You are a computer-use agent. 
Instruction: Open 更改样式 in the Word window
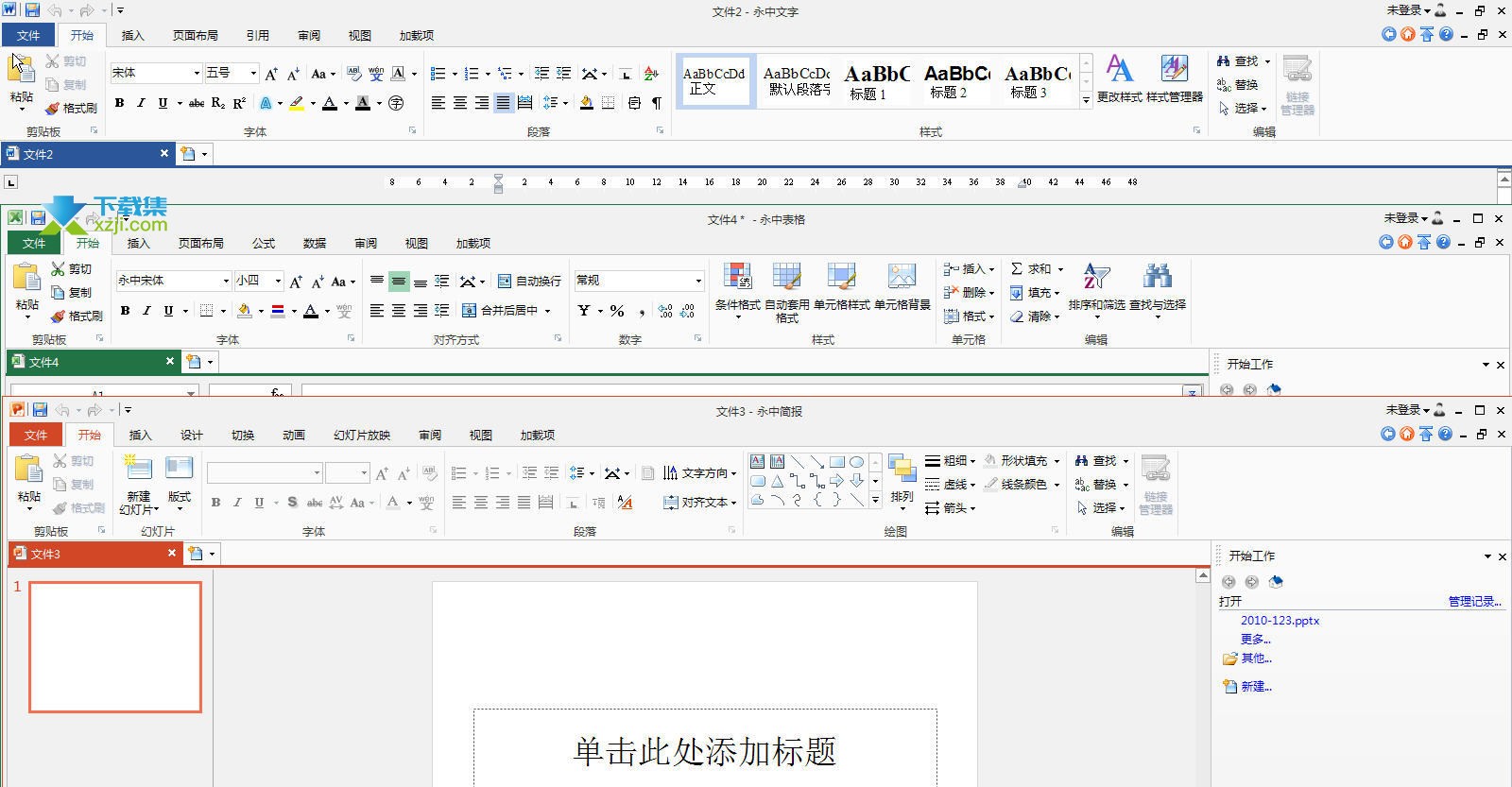(1120, 79)
